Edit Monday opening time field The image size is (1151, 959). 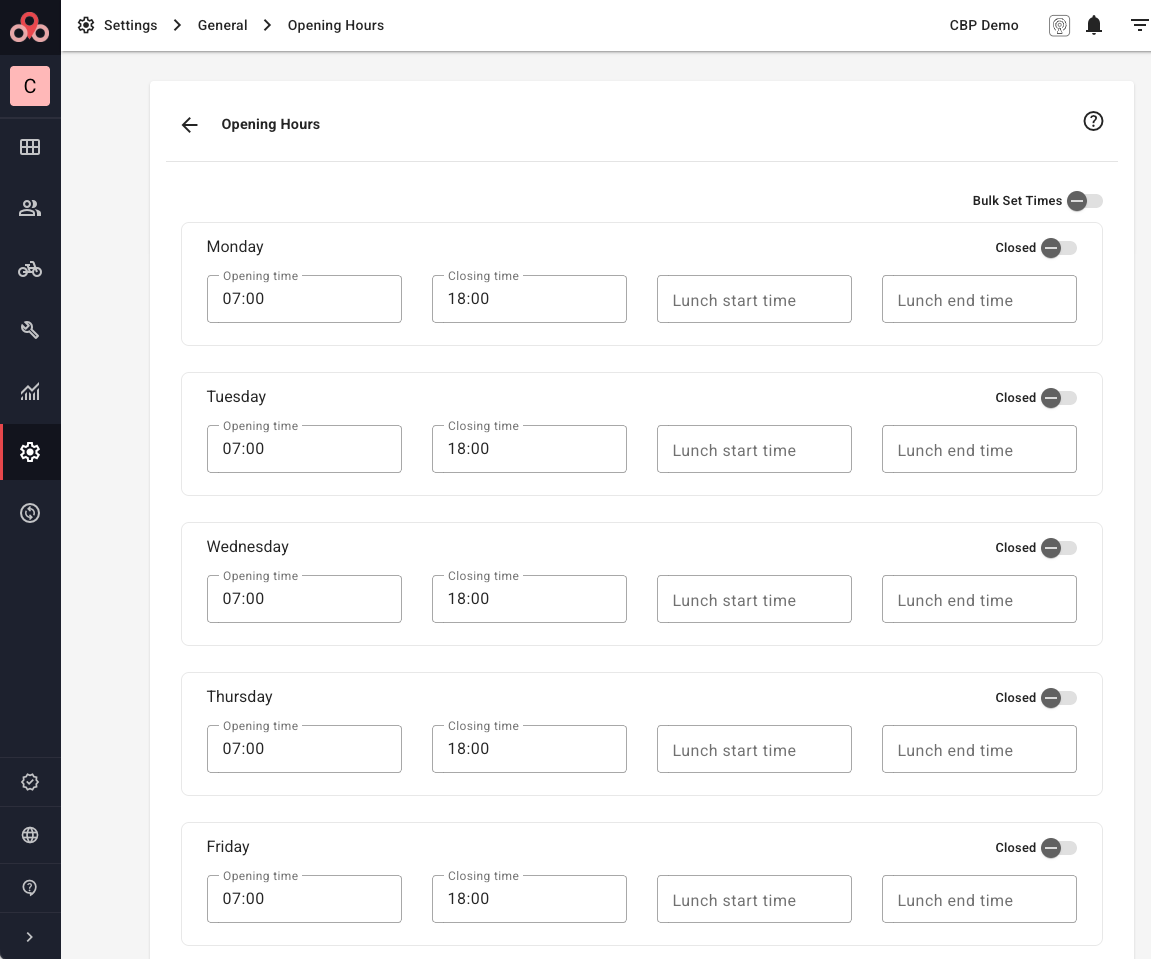click(x=304, y=299)
